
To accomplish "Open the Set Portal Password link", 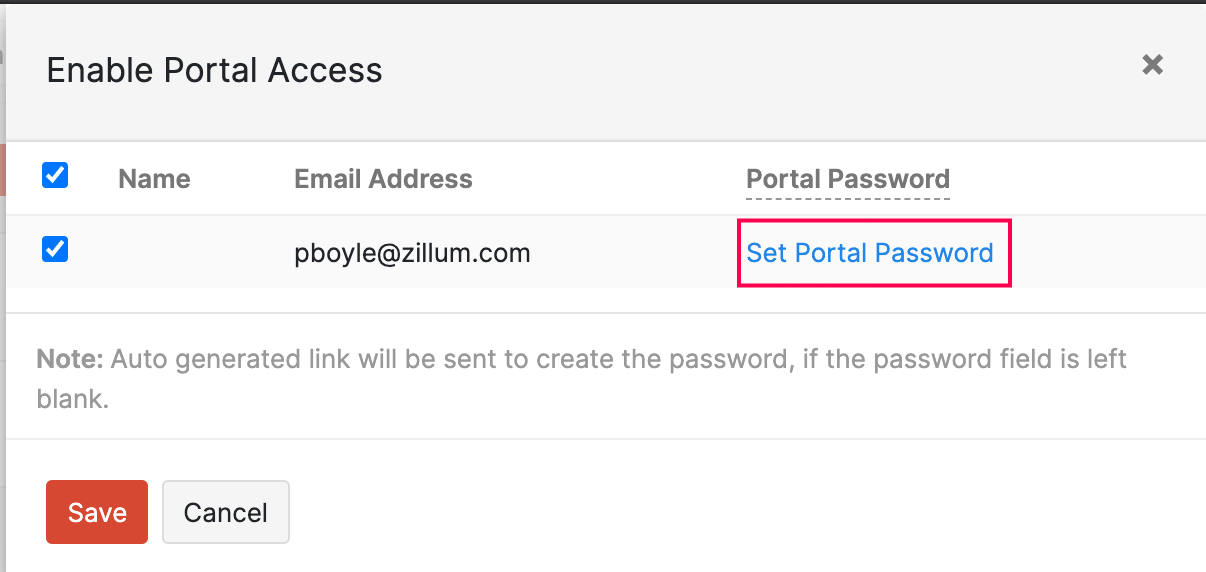I will pyautogui.click(x=870, y=253).
